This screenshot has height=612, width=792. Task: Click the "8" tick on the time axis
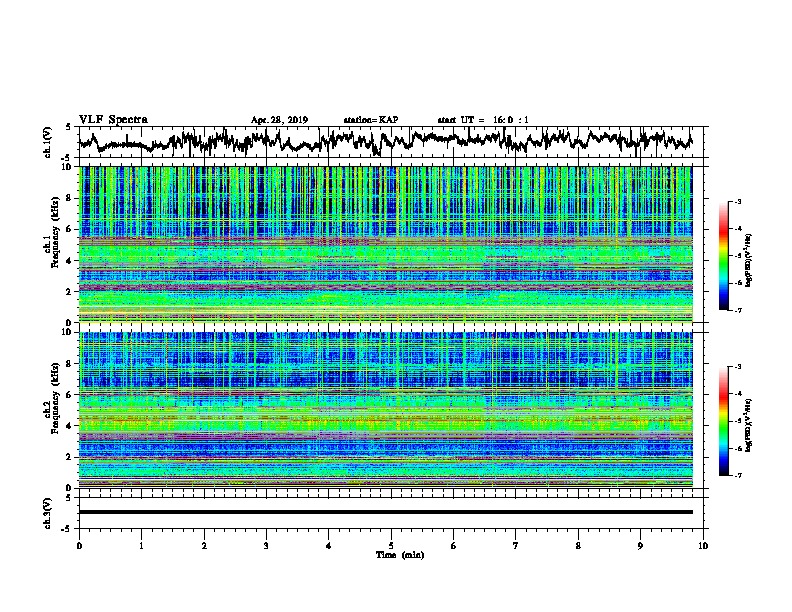pyautogui.click(x=578, y=546)
